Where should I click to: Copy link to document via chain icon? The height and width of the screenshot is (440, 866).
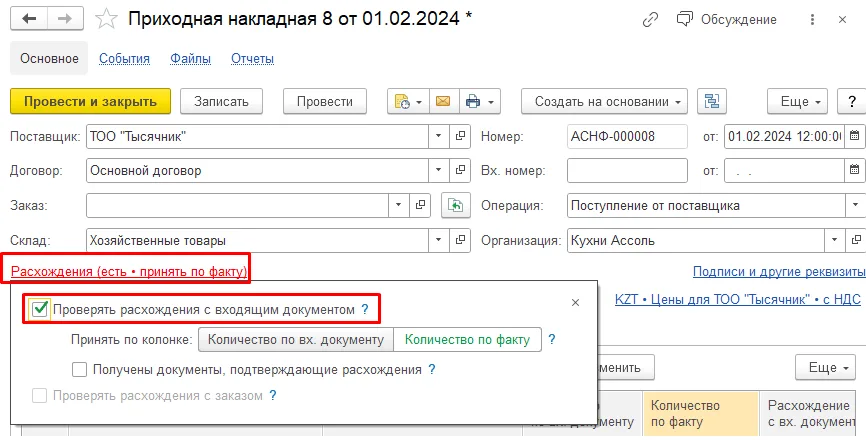pos(651,20)
